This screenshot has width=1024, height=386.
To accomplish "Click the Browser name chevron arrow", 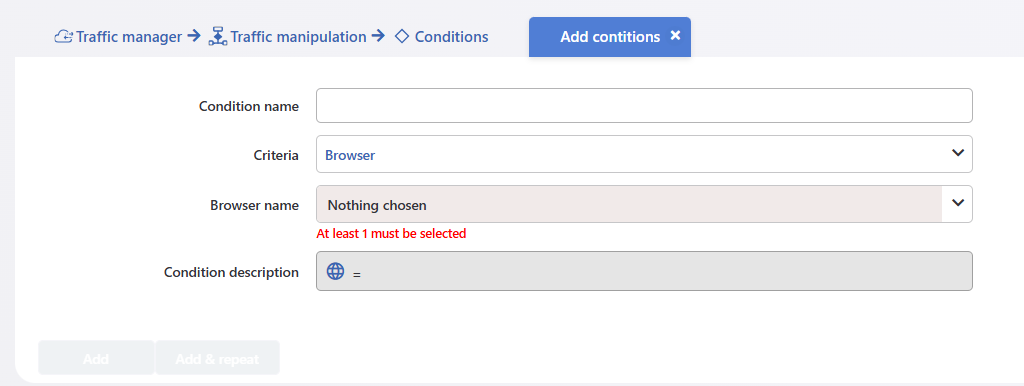I will coord(957,202).
